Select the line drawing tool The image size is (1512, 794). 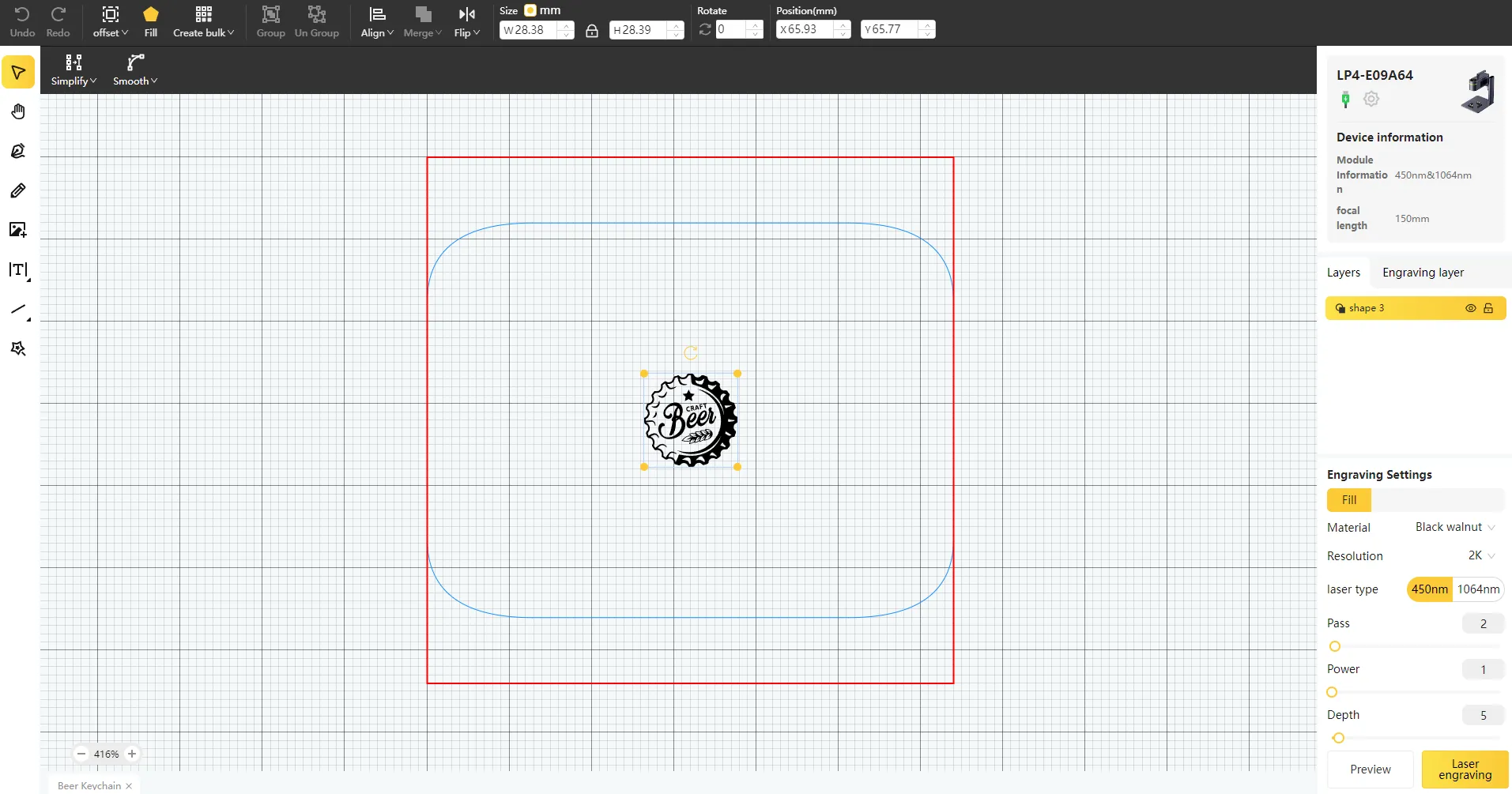pyautogui.click(x=19, y=310)
